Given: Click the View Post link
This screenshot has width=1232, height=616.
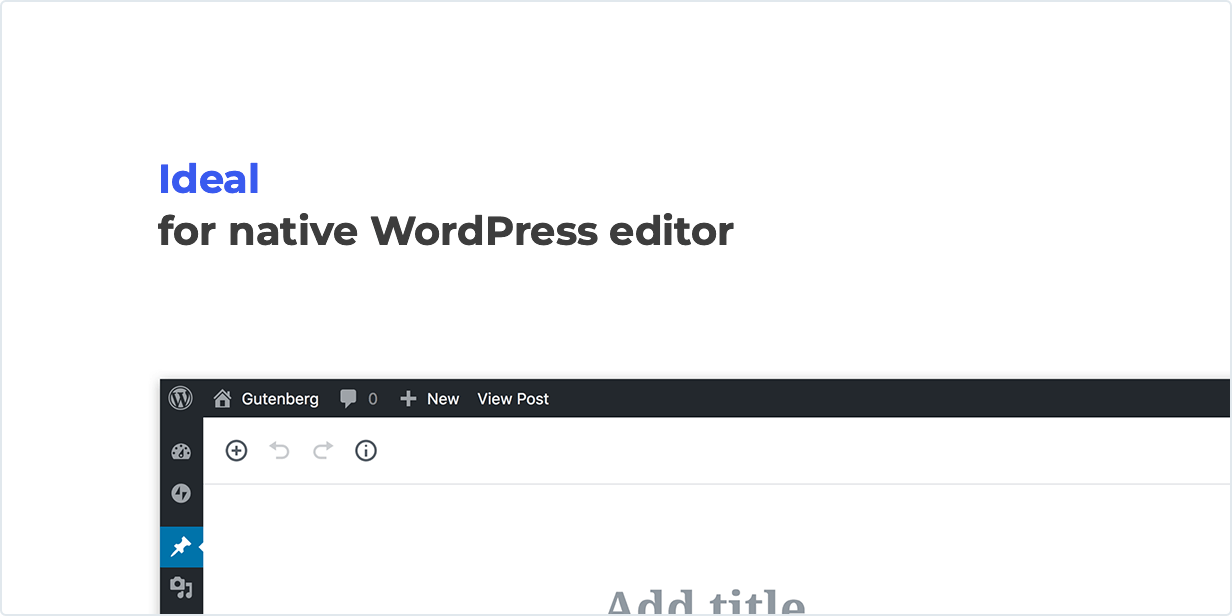Looking at the screenshot, I should pyautogui.click(x=512, y=398).
